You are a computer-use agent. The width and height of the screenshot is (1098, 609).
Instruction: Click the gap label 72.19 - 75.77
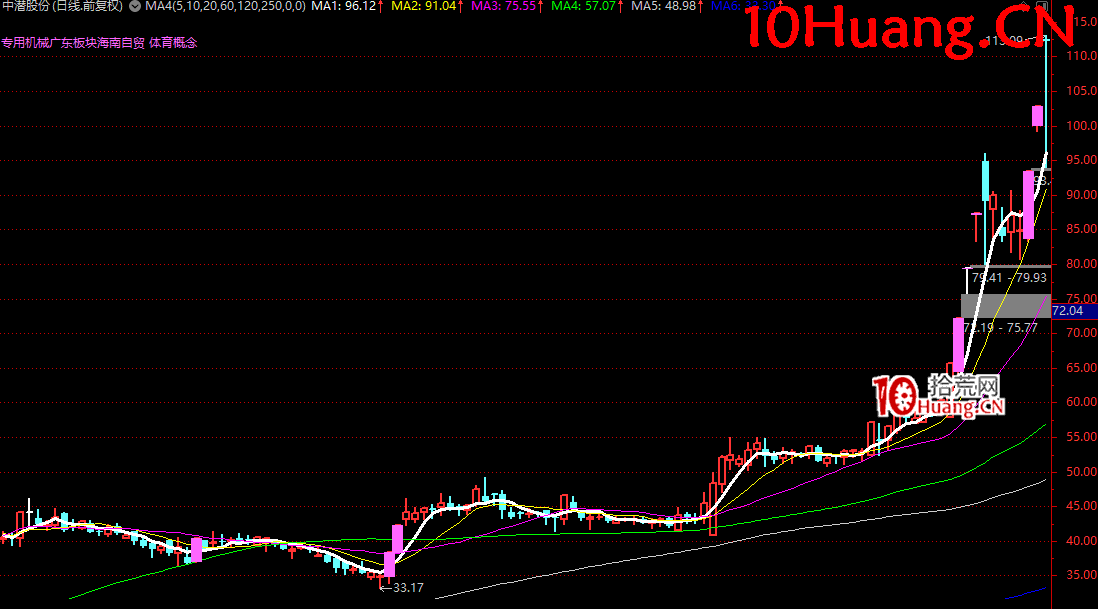point(1001,328)
